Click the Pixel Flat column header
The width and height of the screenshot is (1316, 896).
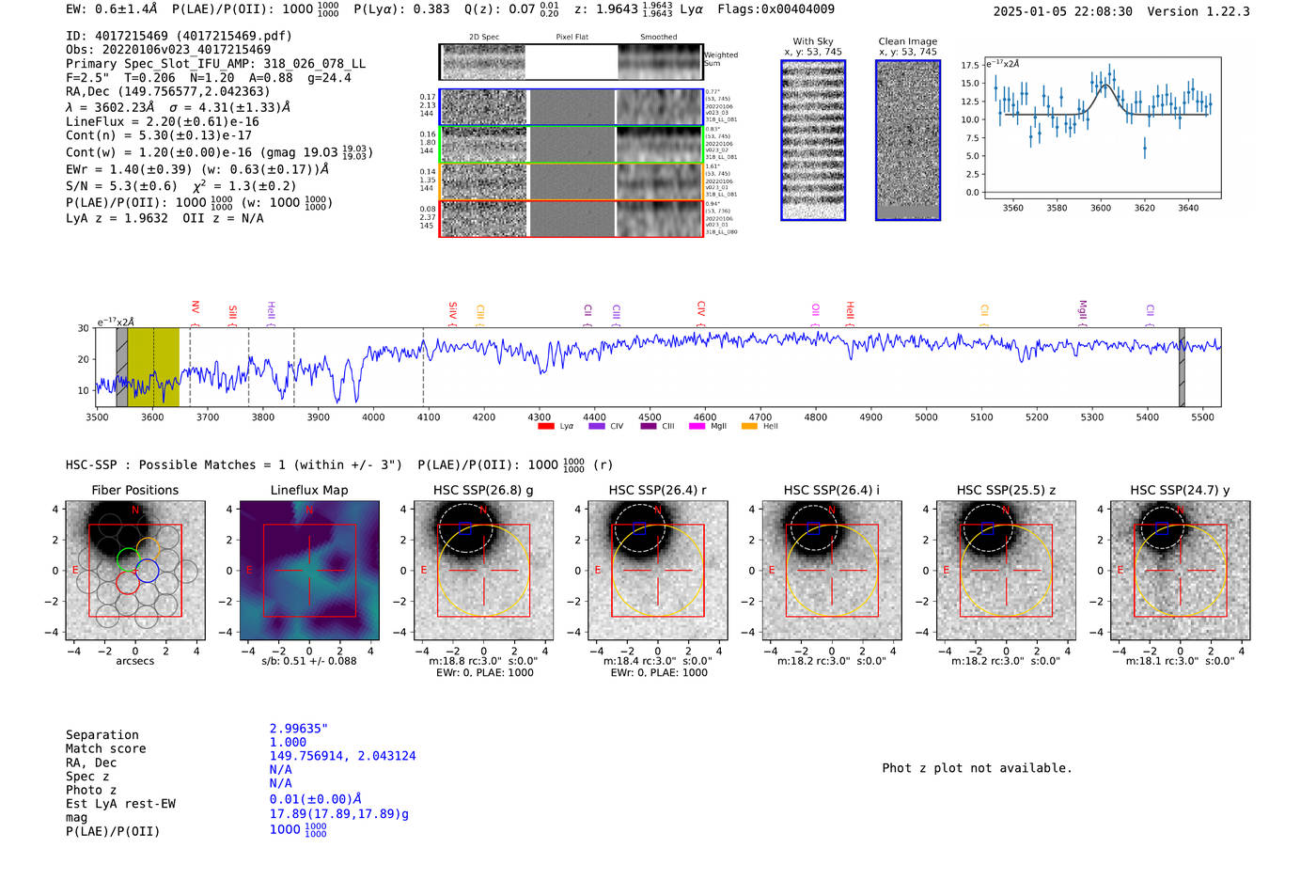coord(572,38)
